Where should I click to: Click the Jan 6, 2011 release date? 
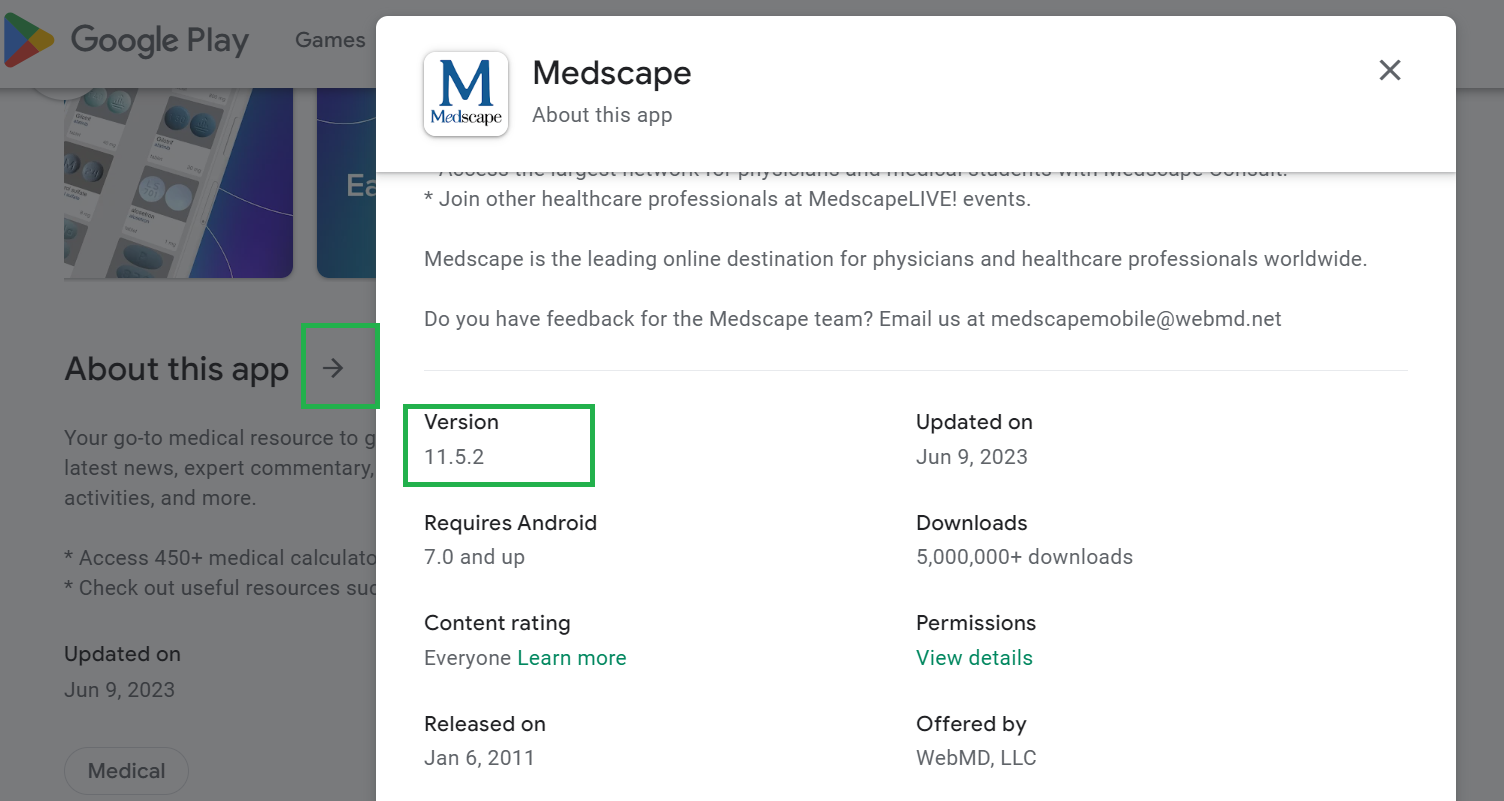click(479, 758)
